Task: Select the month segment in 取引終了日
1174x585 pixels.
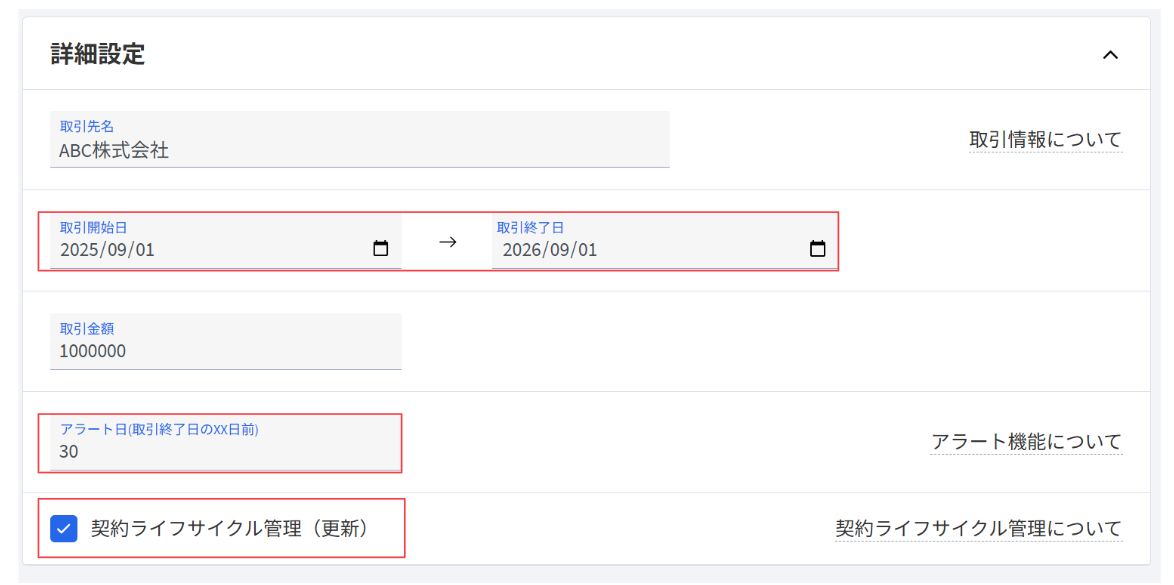Action: (559, 250)
